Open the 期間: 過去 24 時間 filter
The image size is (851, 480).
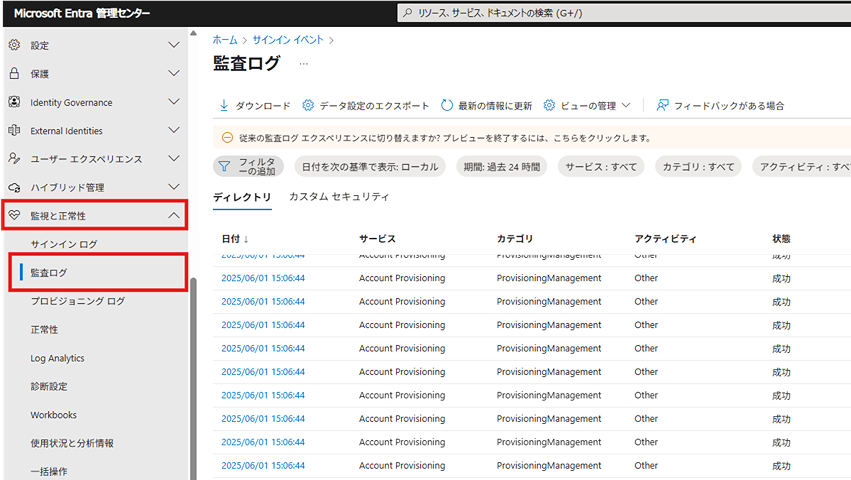pos(501,167)
